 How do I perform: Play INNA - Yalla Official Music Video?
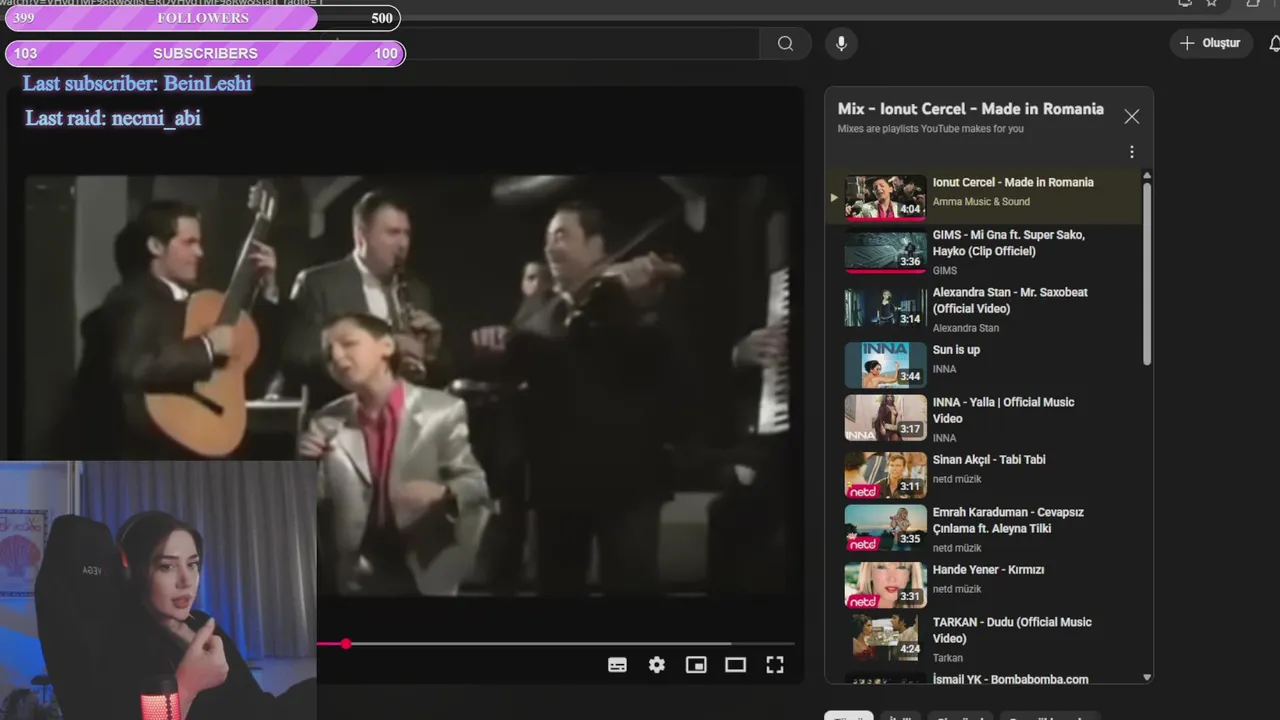(x=985, y=419)
